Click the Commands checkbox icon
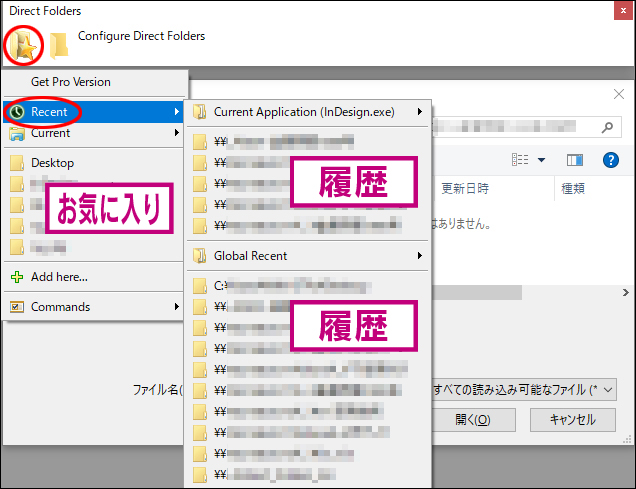Screen dimensions: 636x489 tap(17, 307)
